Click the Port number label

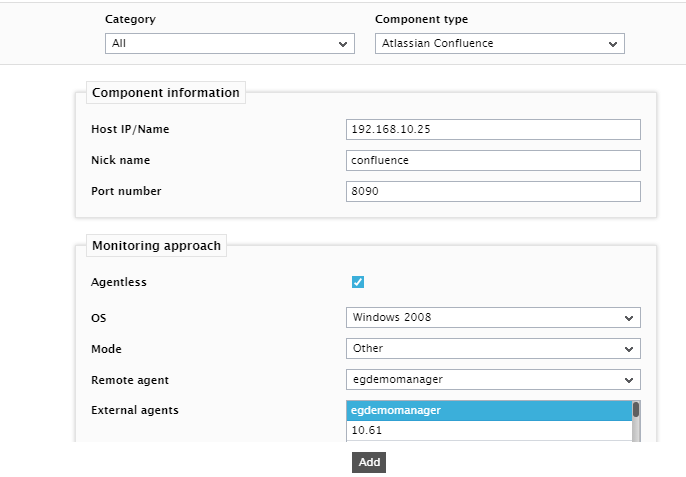126,191
